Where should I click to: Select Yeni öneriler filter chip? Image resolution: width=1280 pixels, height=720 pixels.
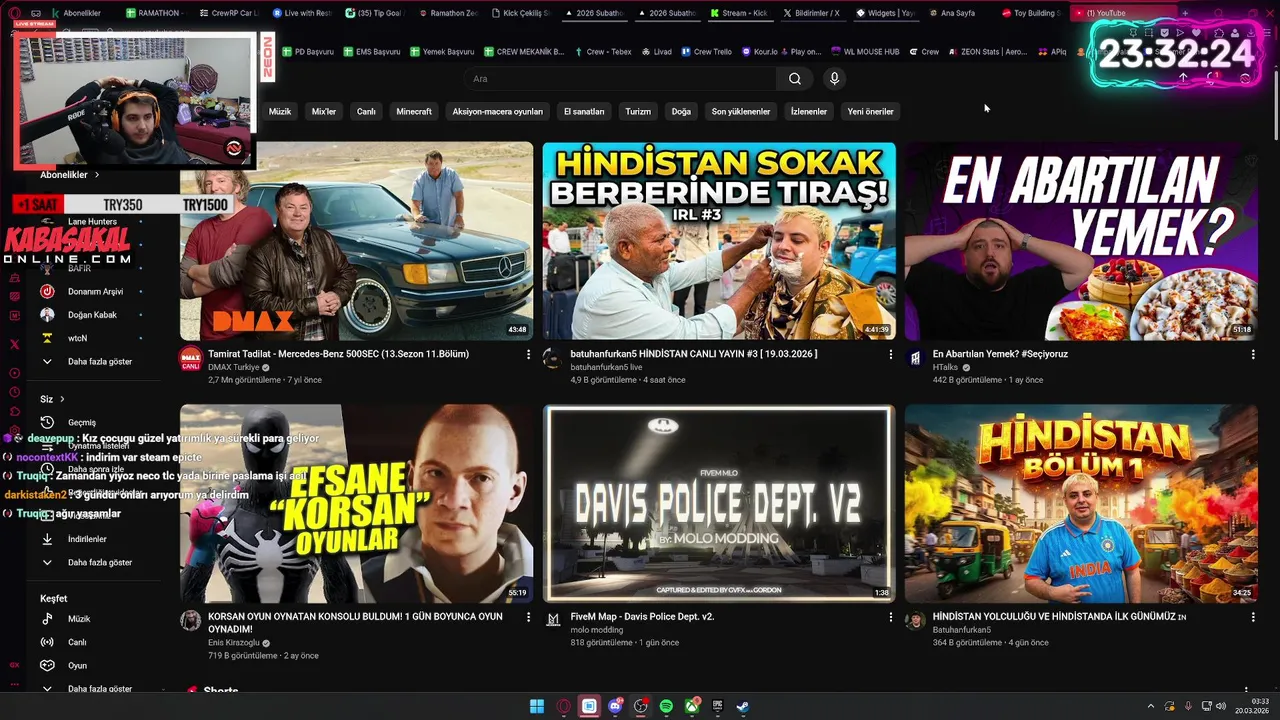pyautogui.click(x=870, y=111)
